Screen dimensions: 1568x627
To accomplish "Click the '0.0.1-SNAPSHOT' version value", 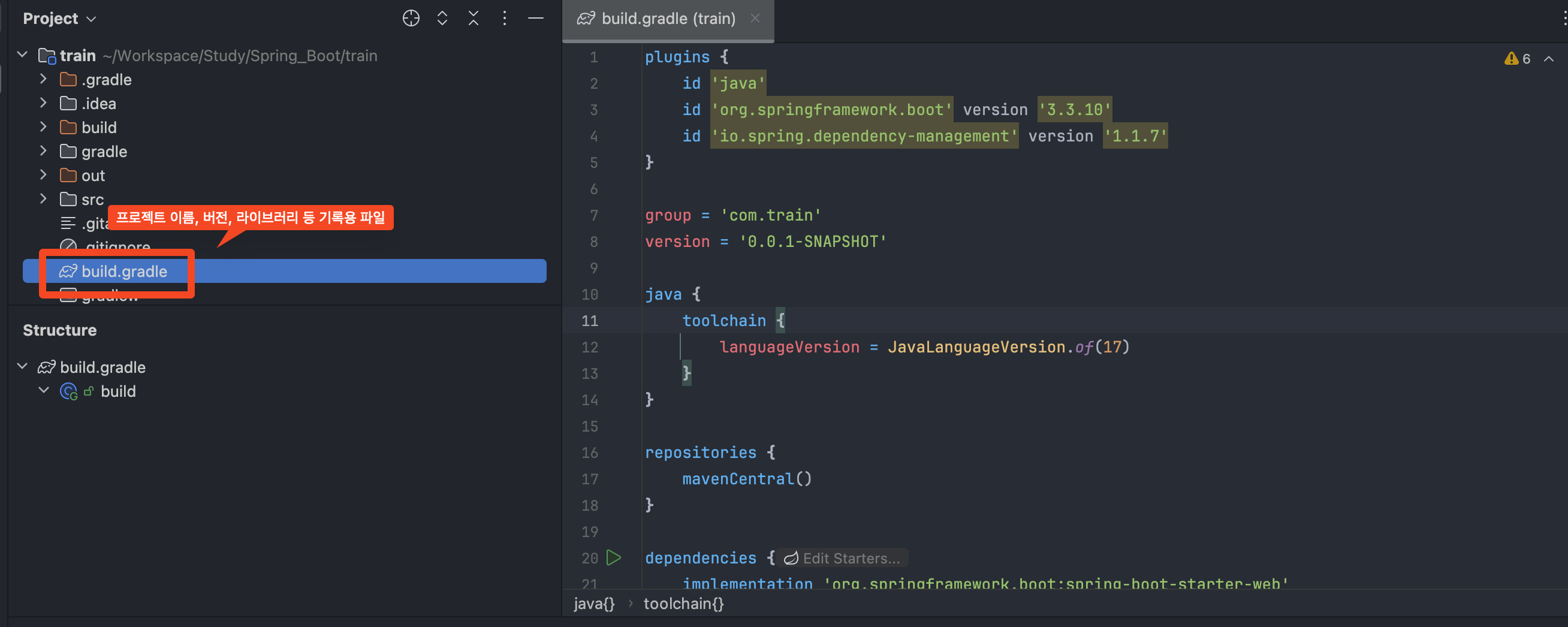I will pos(813,242).
